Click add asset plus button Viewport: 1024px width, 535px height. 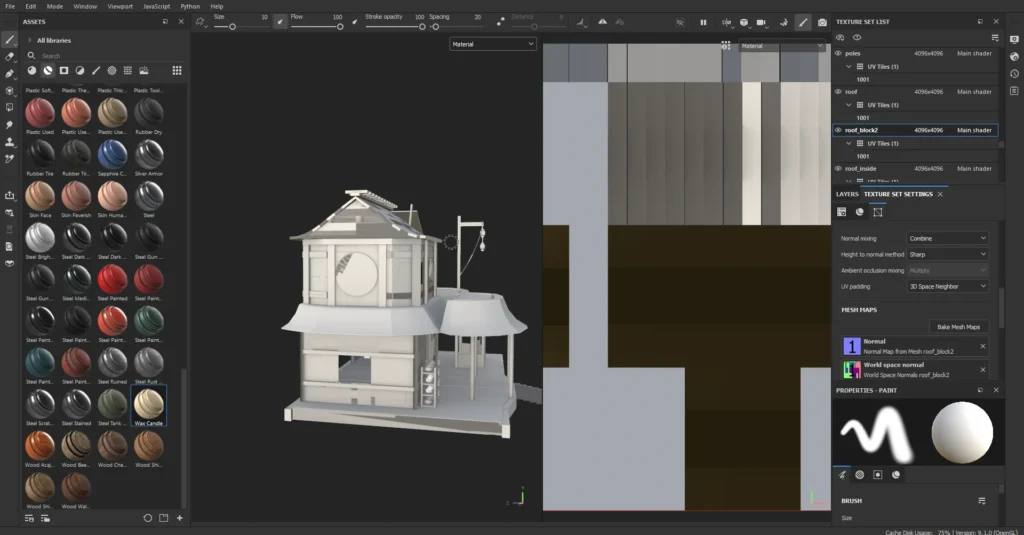pos(180,518)
